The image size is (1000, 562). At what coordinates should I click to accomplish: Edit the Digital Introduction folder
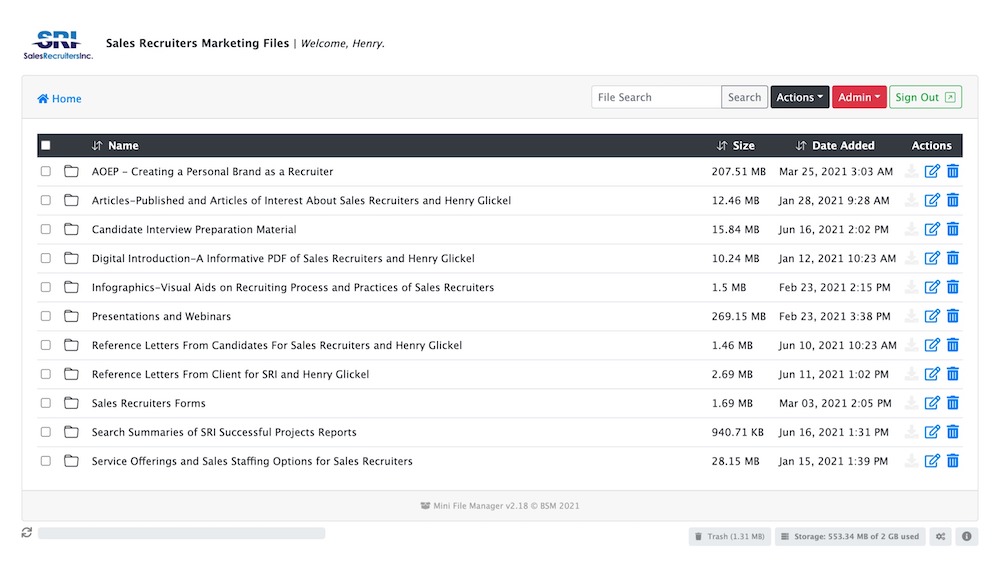[x=932, y=258]
